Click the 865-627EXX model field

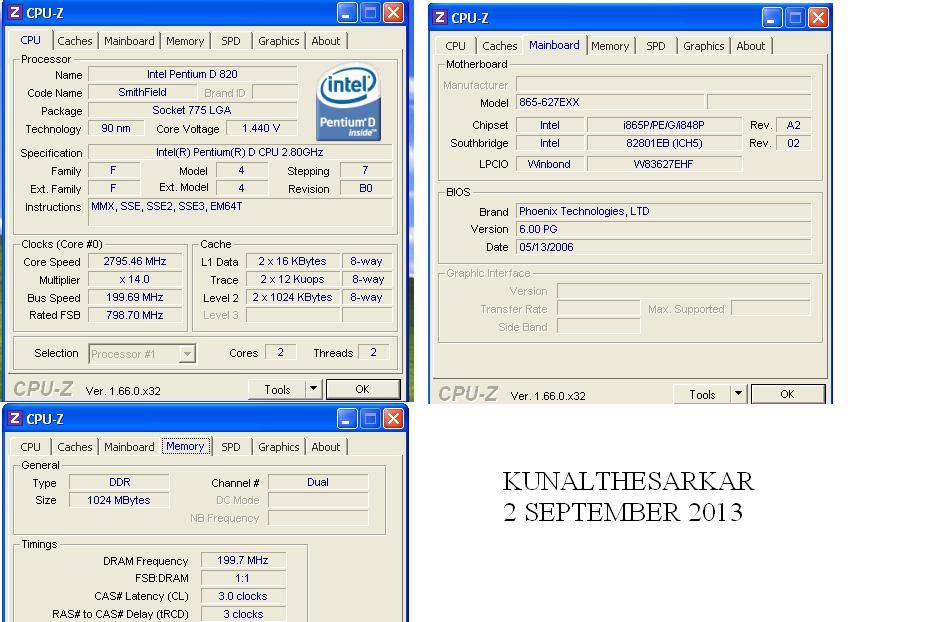pyautogui.click(x=610, y=102)
